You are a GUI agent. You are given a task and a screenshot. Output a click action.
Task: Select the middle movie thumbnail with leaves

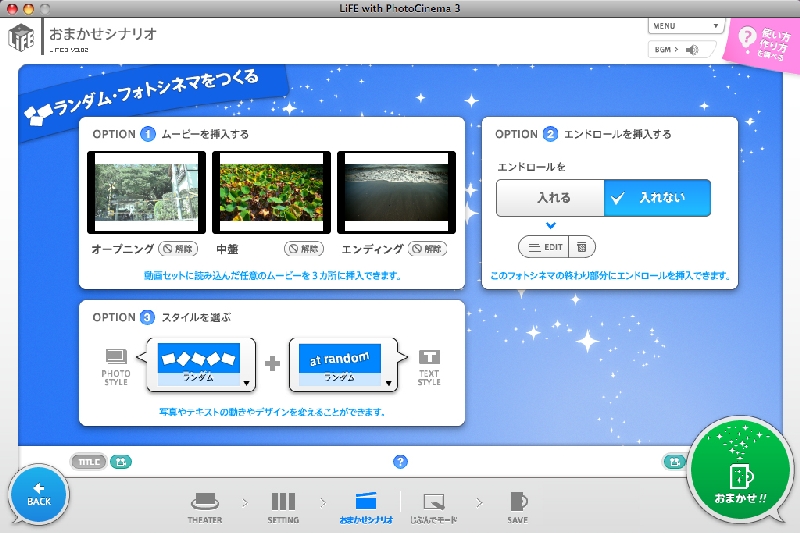click(x=271, y=192)
